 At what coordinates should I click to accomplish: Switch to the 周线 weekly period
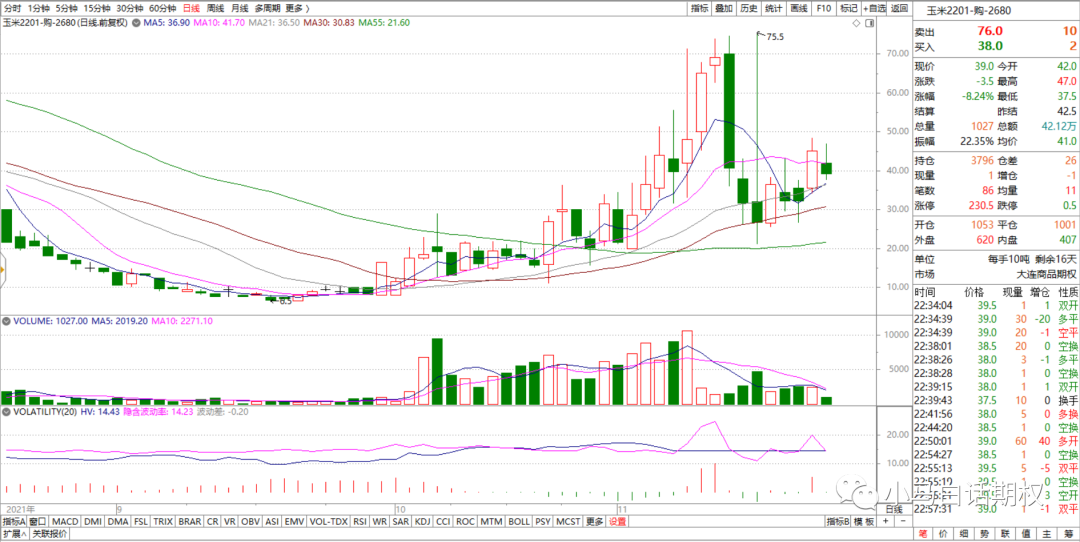(x=215, y=8)
